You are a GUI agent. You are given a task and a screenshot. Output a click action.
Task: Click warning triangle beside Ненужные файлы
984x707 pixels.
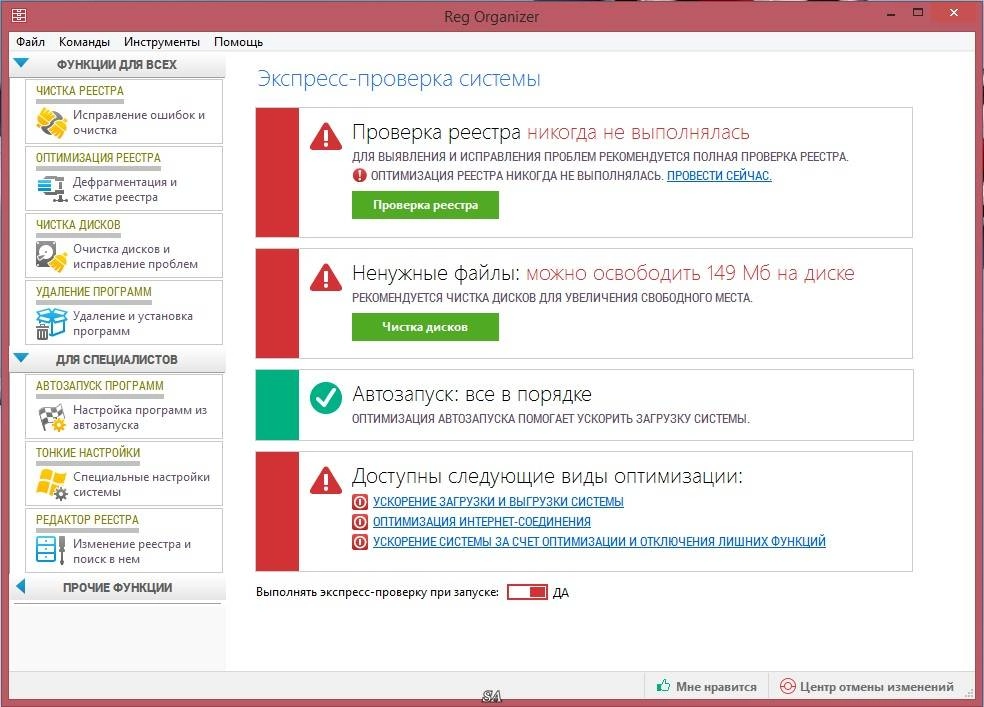point(326,277)
